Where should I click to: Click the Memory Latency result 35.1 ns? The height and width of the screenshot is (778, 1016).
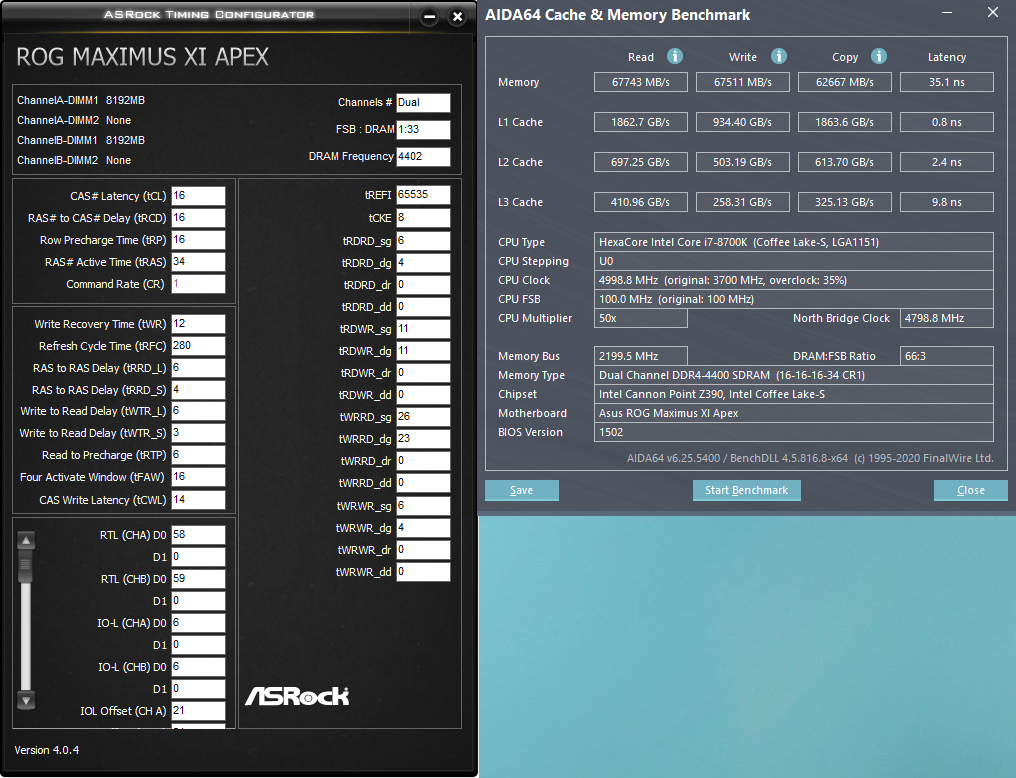pos(947,82)
